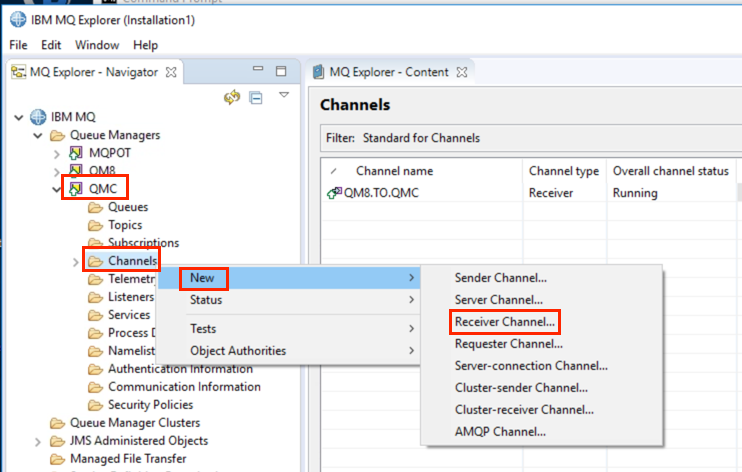Click the Content tab document icon

click(318, 72)
